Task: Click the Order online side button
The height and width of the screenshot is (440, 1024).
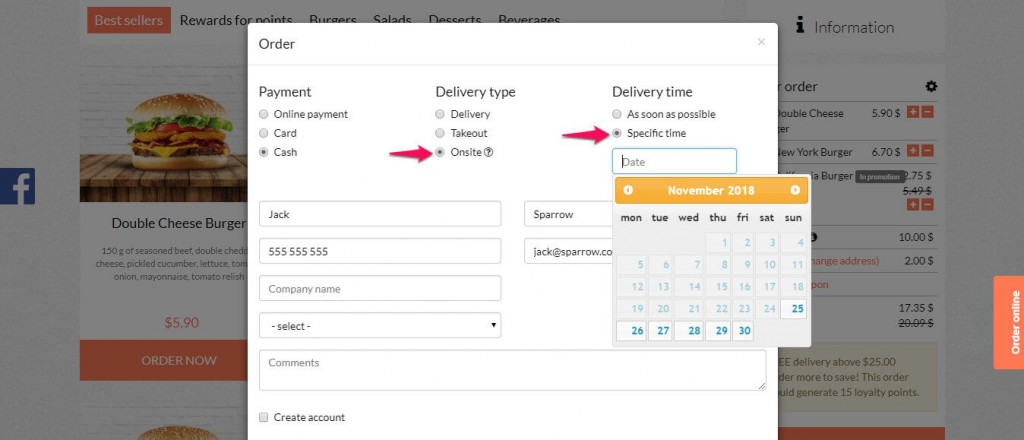Action: (1009, 322)
